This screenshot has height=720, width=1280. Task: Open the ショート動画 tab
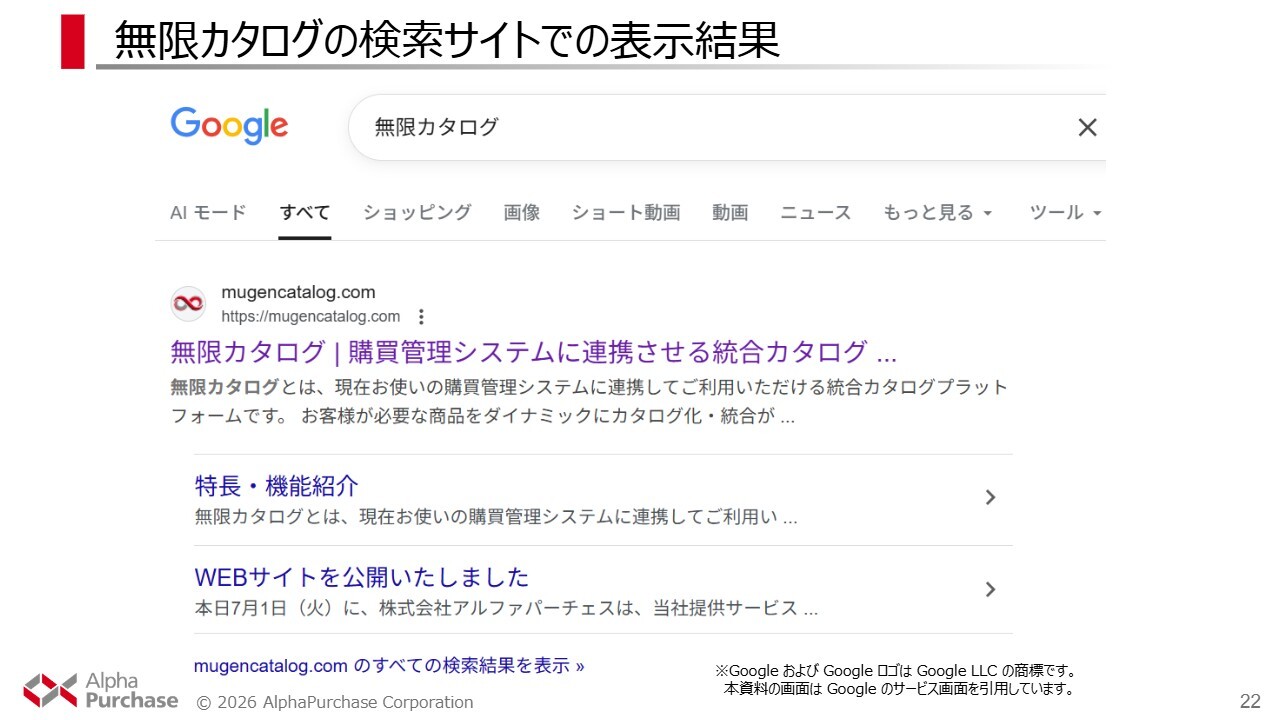[626, 213]
